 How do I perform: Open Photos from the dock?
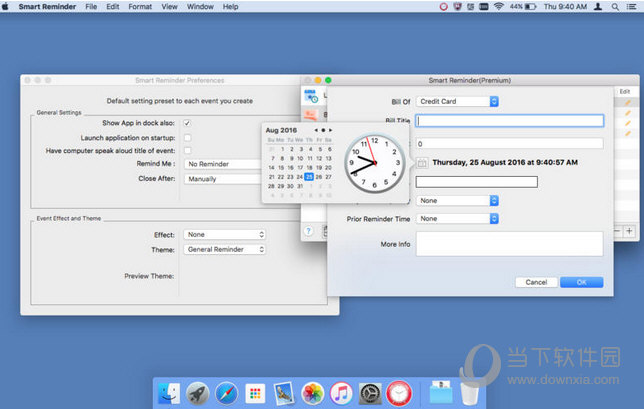313,393
